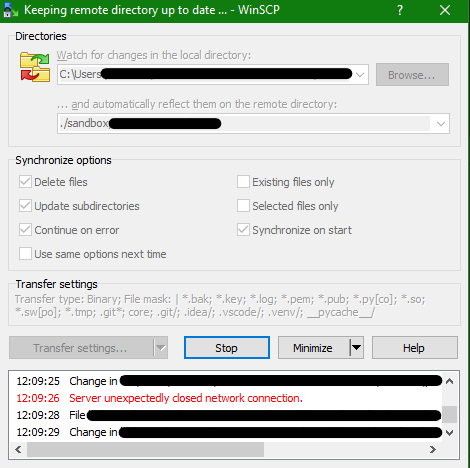Open the Minimize button dropdown arrow
This screenshot has width=470, height=468.
(x=357, y=348)
